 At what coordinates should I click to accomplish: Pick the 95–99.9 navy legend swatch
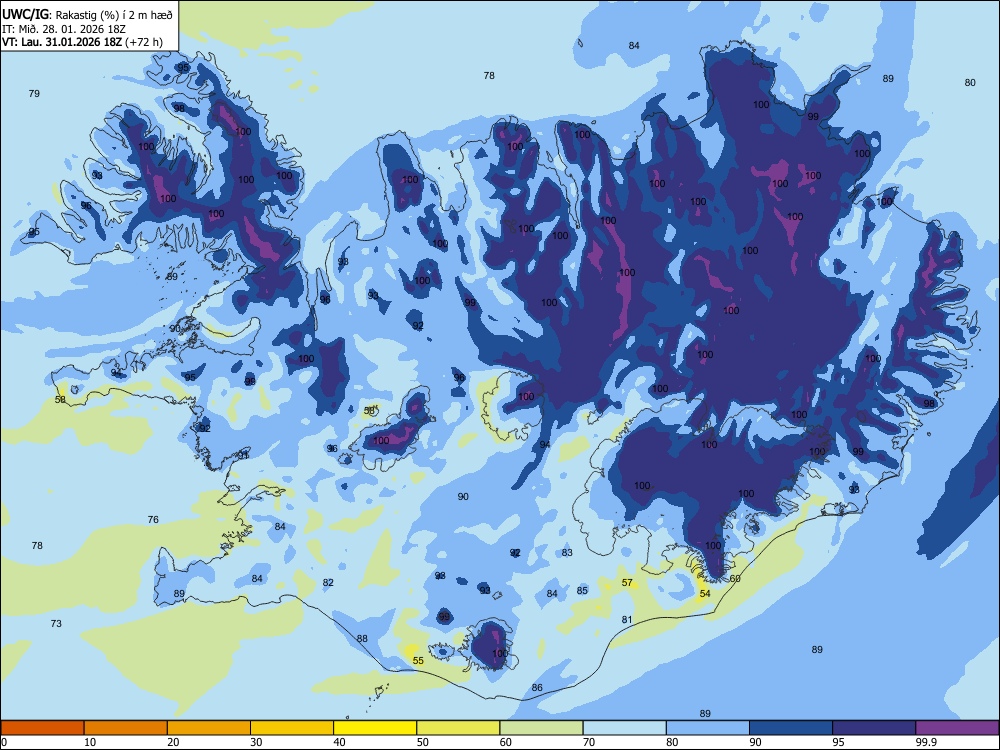[874, 728]
